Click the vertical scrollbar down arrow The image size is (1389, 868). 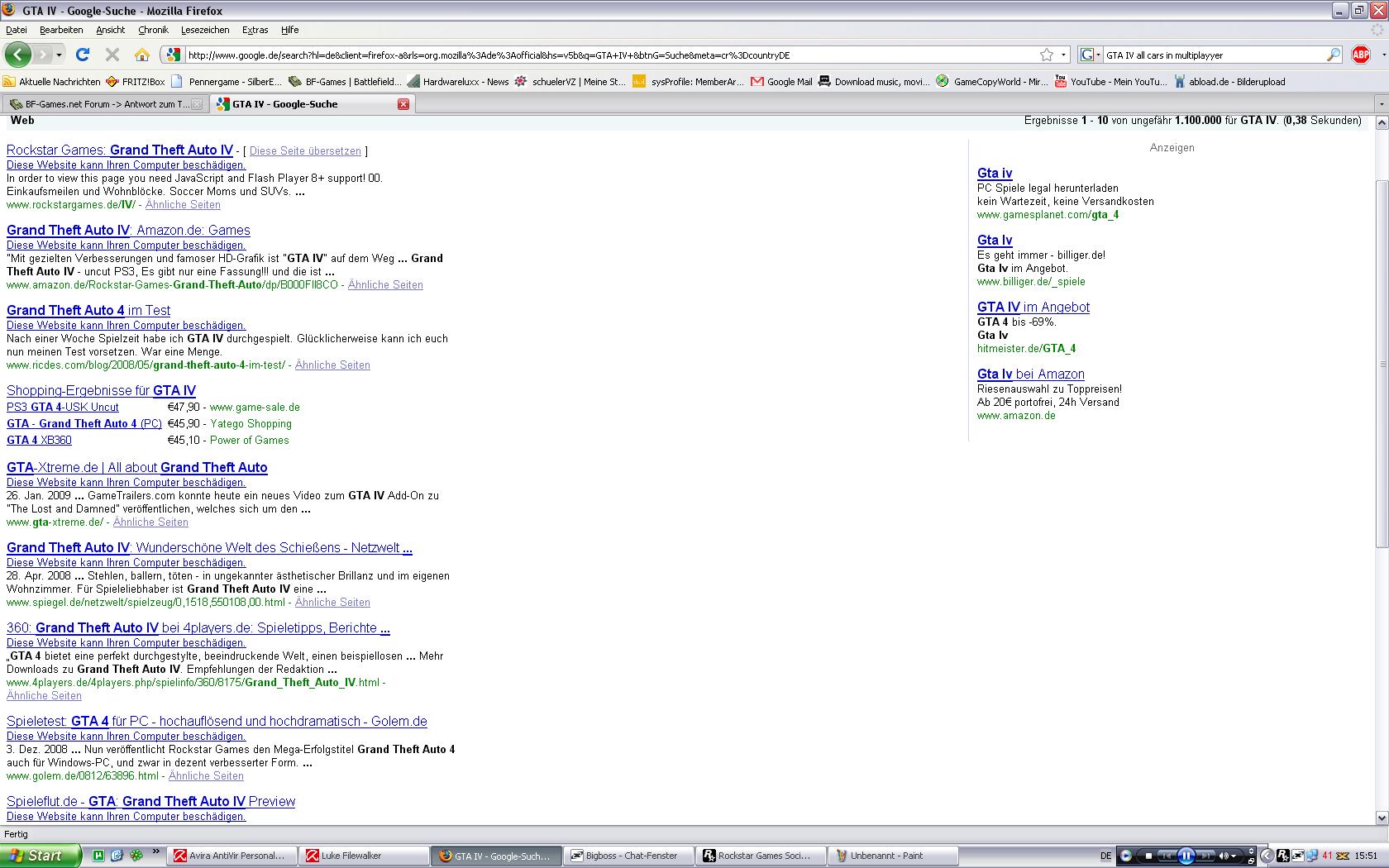1382,818
